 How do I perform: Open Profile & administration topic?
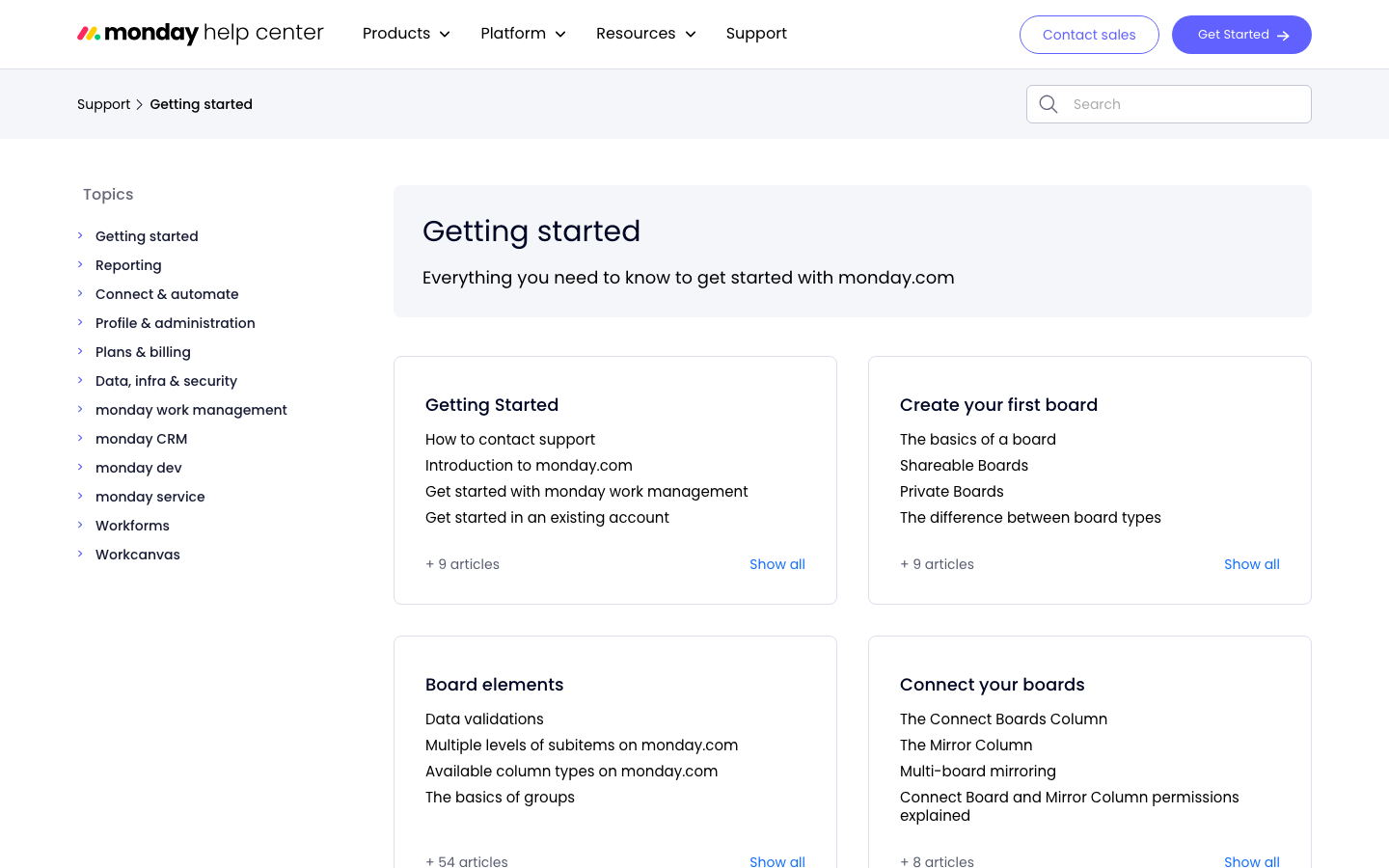point(176,323)
